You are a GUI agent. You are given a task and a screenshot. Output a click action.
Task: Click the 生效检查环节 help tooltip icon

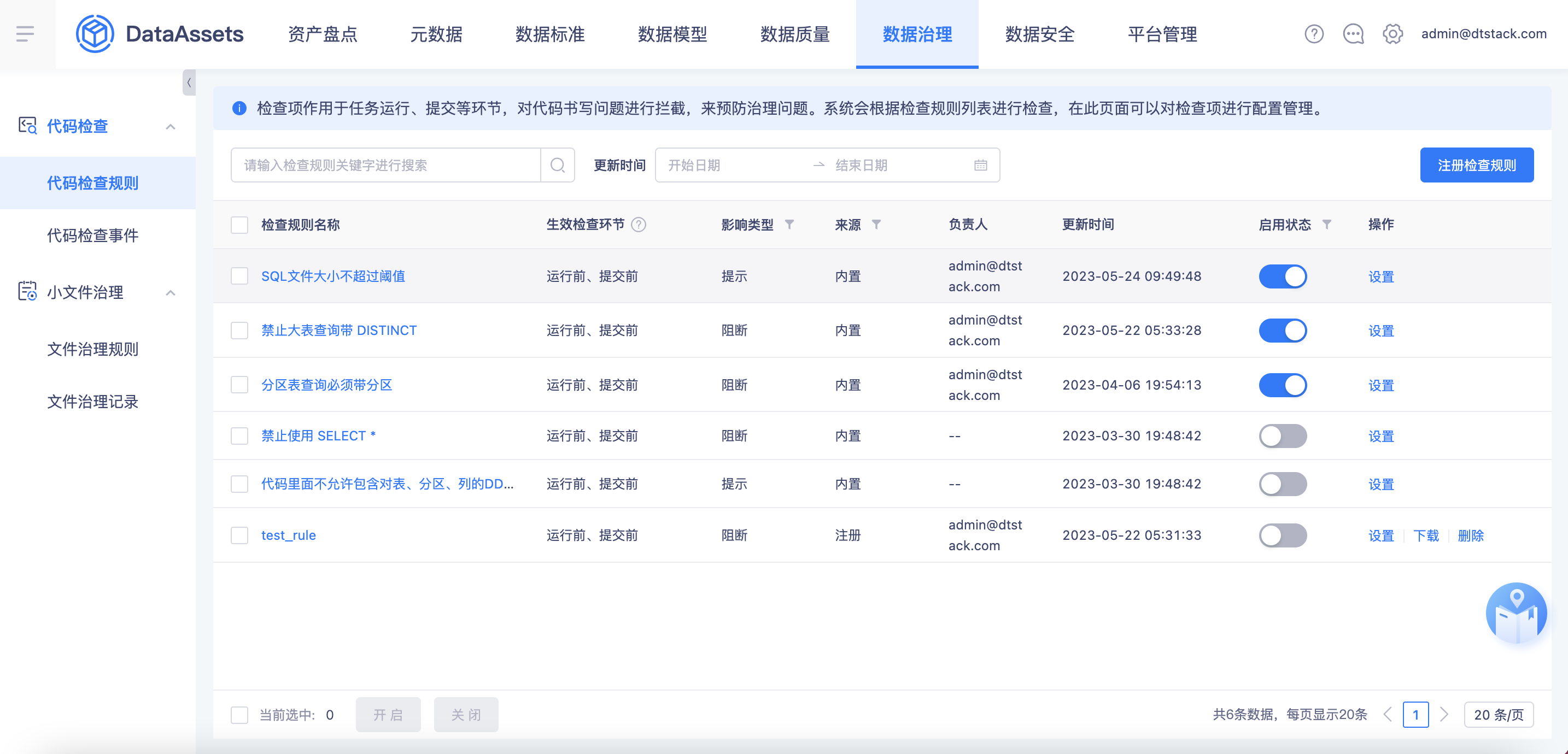639,225
